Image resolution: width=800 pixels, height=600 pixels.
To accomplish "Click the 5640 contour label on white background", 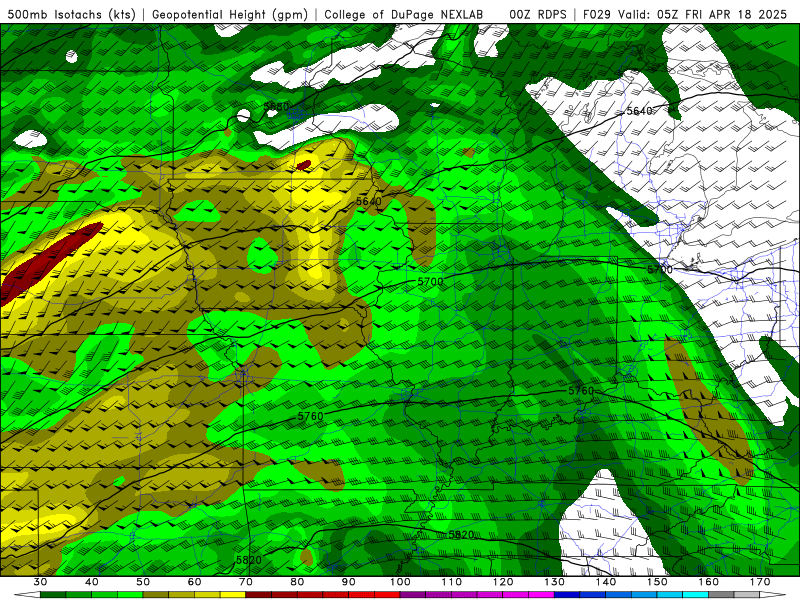I will click(639, 111).
